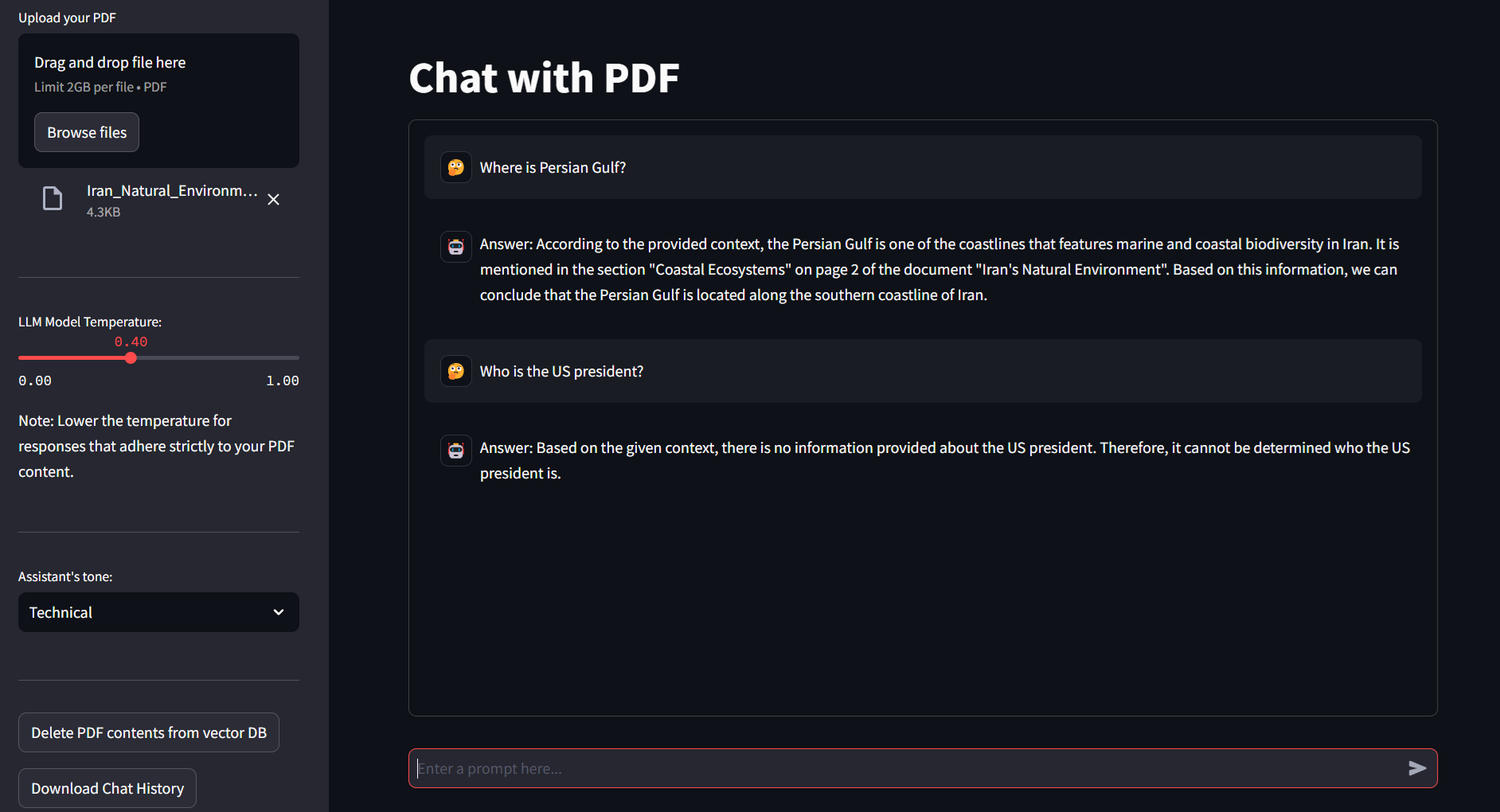
Task: Click the LLM temperature slider handle
Action: coord(131,358)
